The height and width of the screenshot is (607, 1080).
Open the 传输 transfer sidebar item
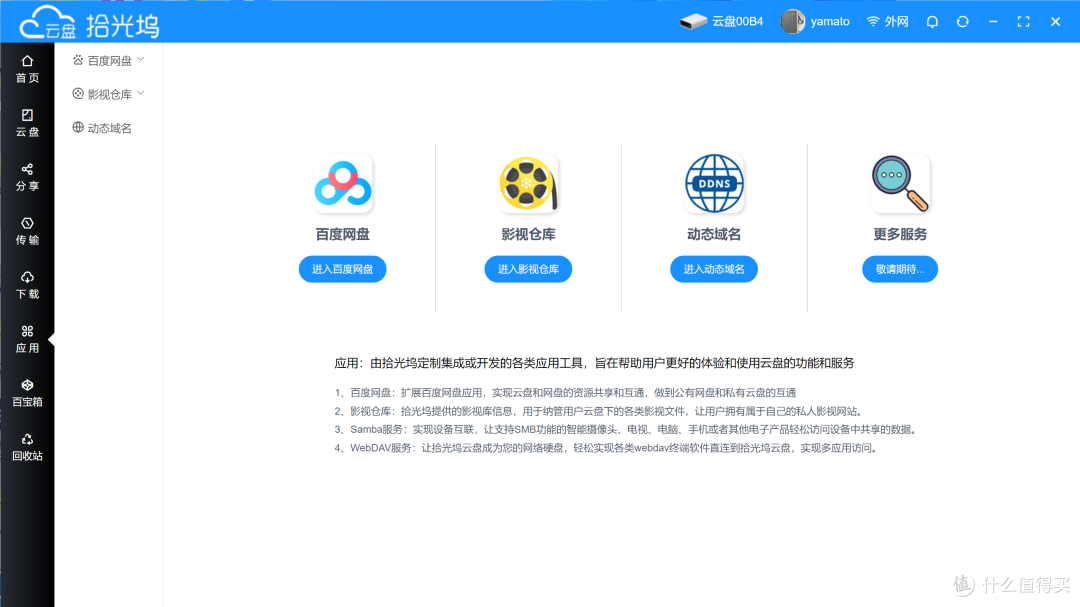click(x=27, y=231)
